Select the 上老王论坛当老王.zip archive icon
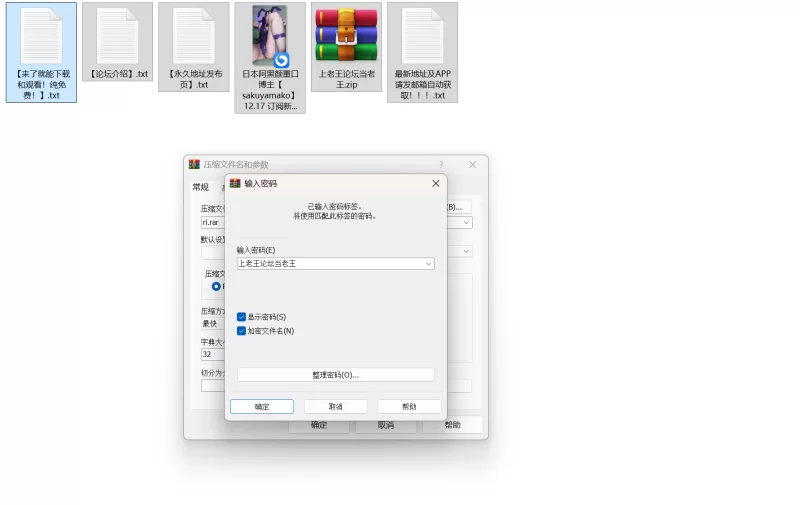Screen dimensions: 800x505 tap(346, 47)
